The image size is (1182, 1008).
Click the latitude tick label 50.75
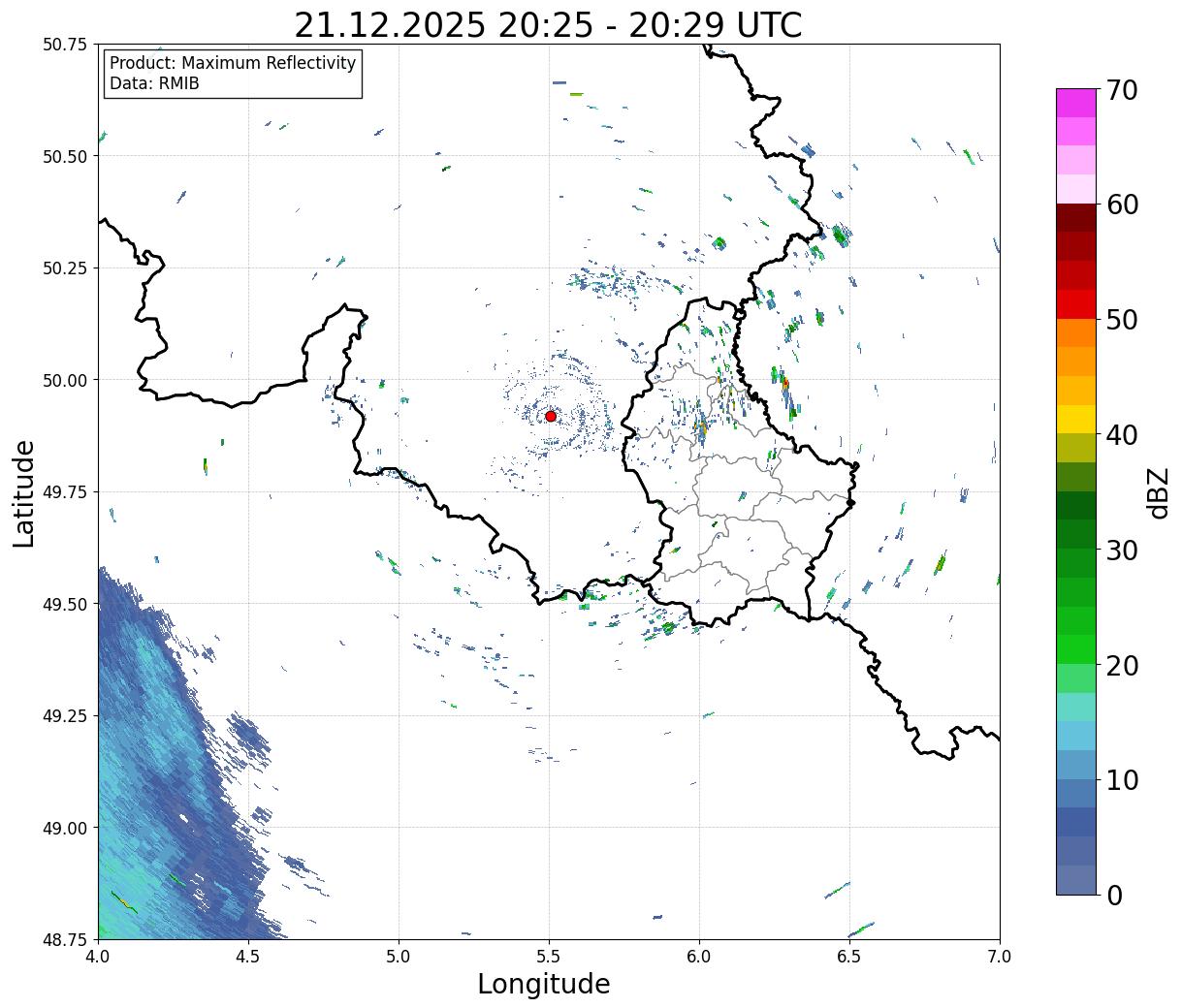[66, 45]
